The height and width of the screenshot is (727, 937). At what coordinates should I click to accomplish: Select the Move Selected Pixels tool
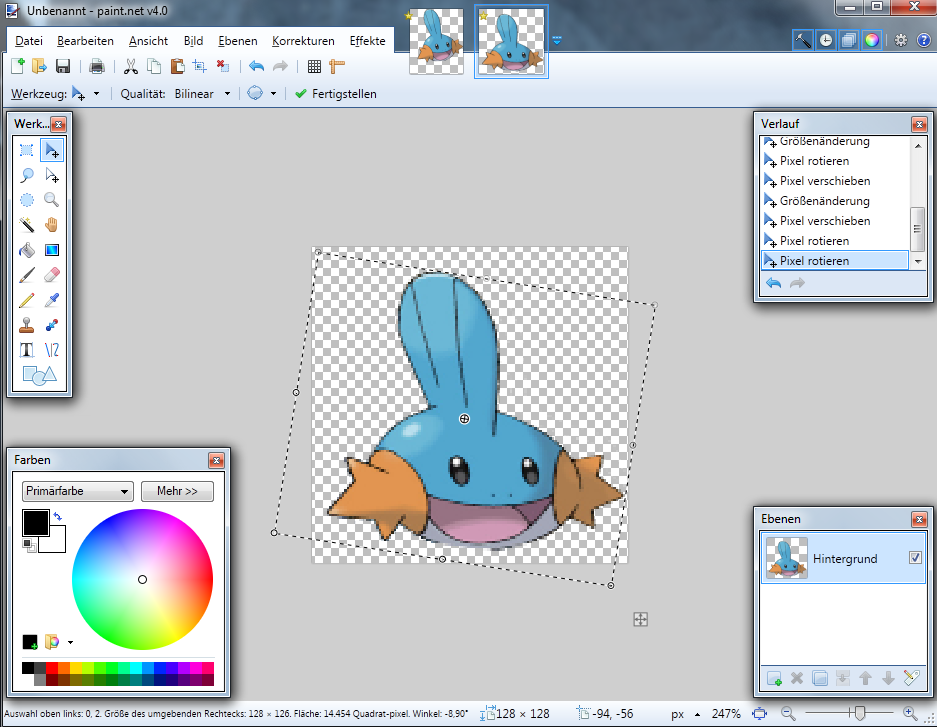(x=52, y=150)
